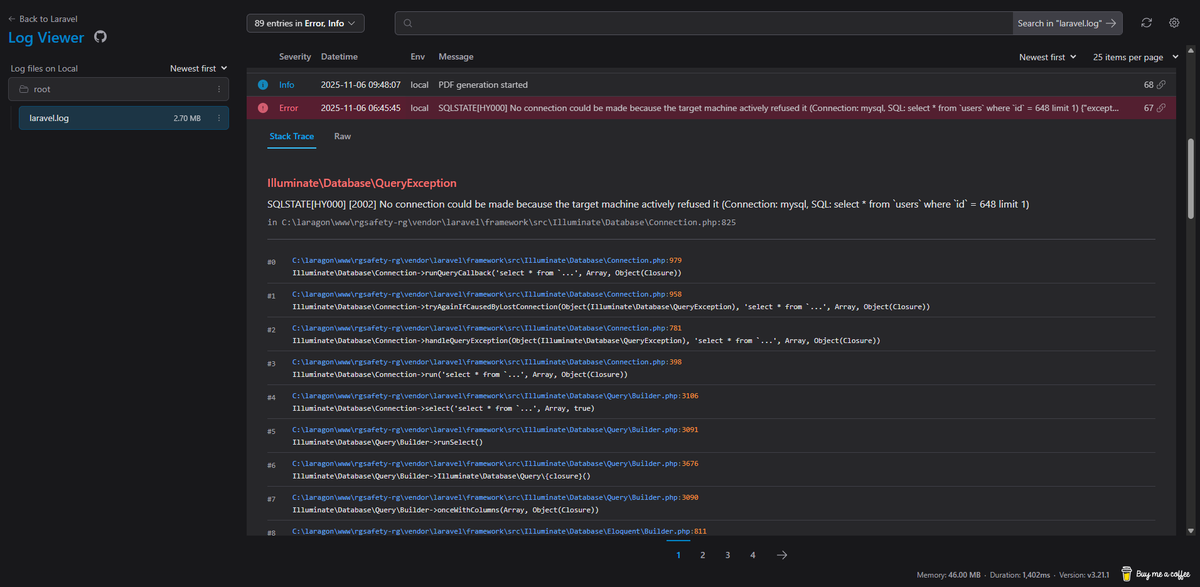Go to page 1

click(678, 555)
